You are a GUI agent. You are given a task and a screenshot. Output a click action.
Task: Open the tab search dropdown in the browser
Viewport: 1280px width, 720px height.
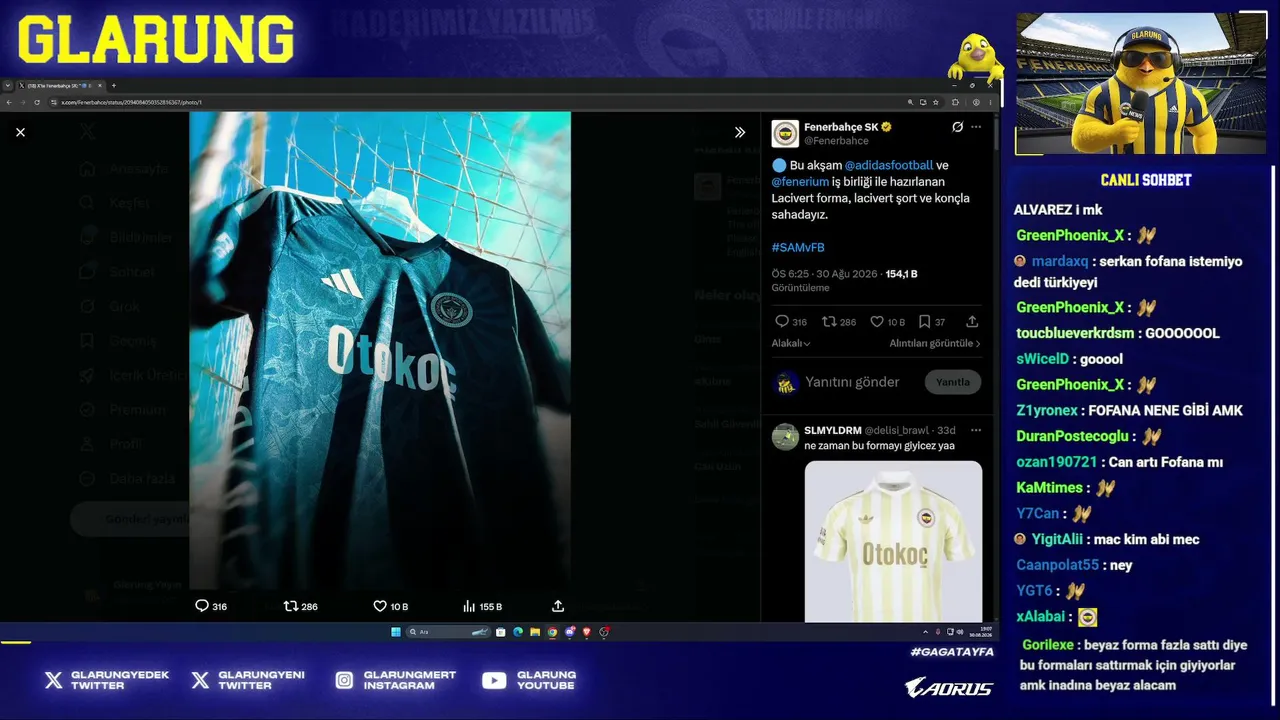(x=8, y=86)
